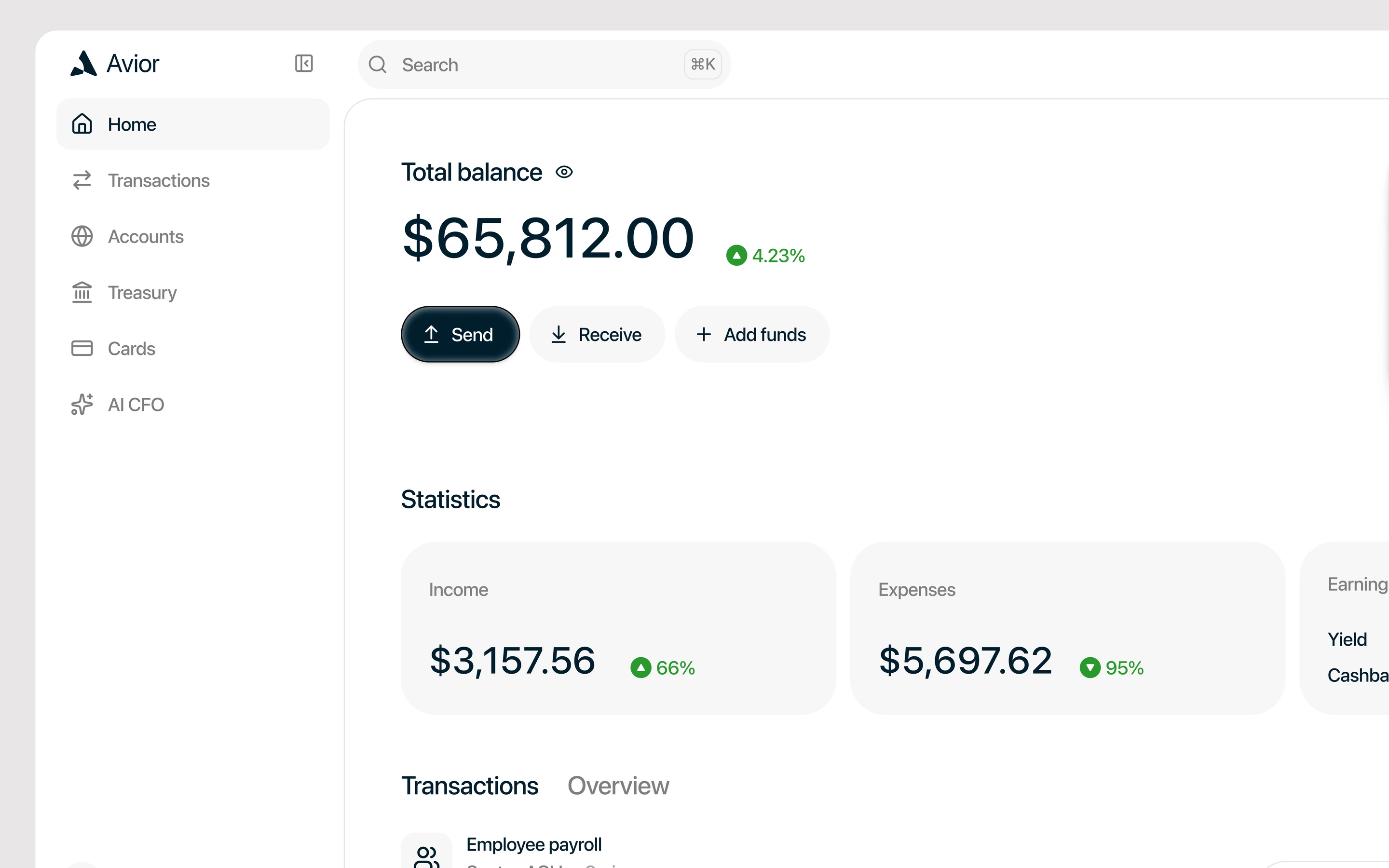Open the Cards section

(x=193, y=349)
